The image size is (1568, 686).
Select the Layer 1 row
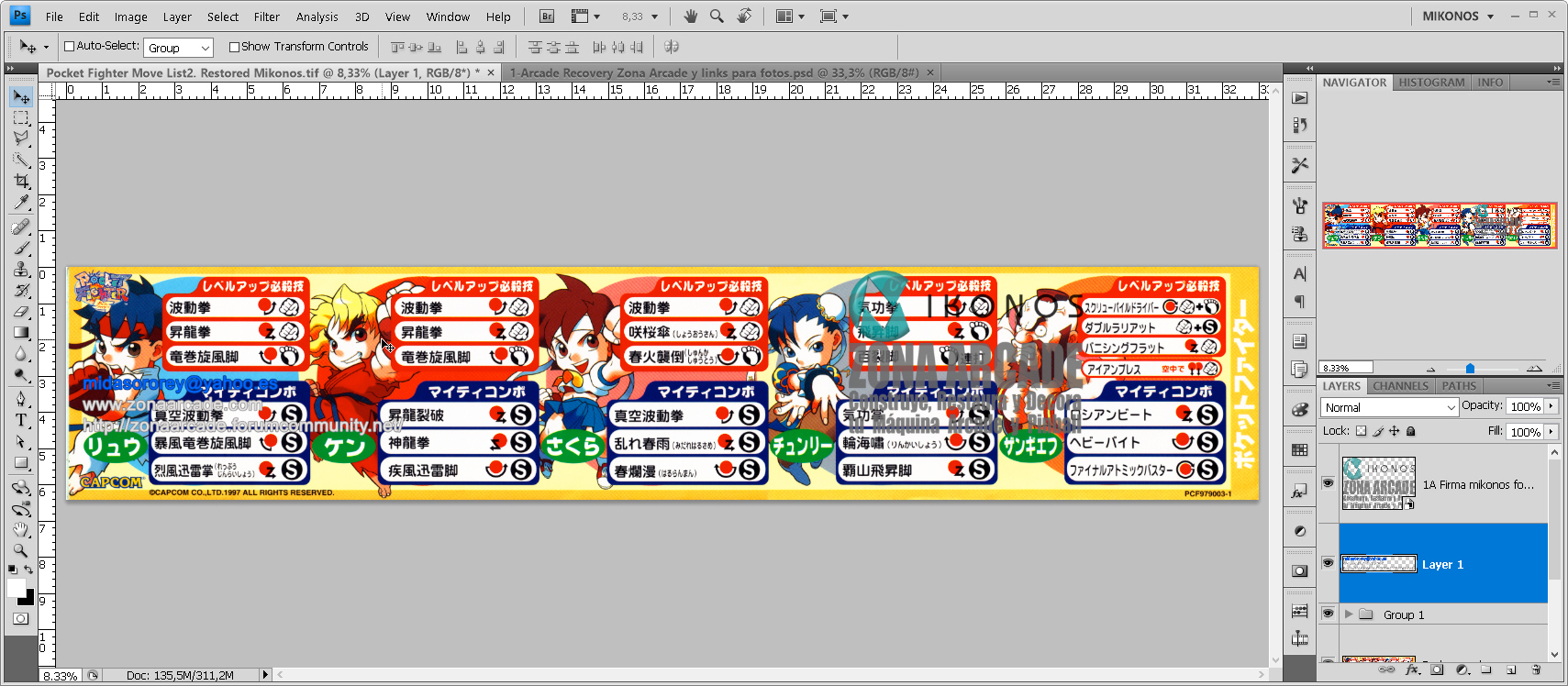1442,564
